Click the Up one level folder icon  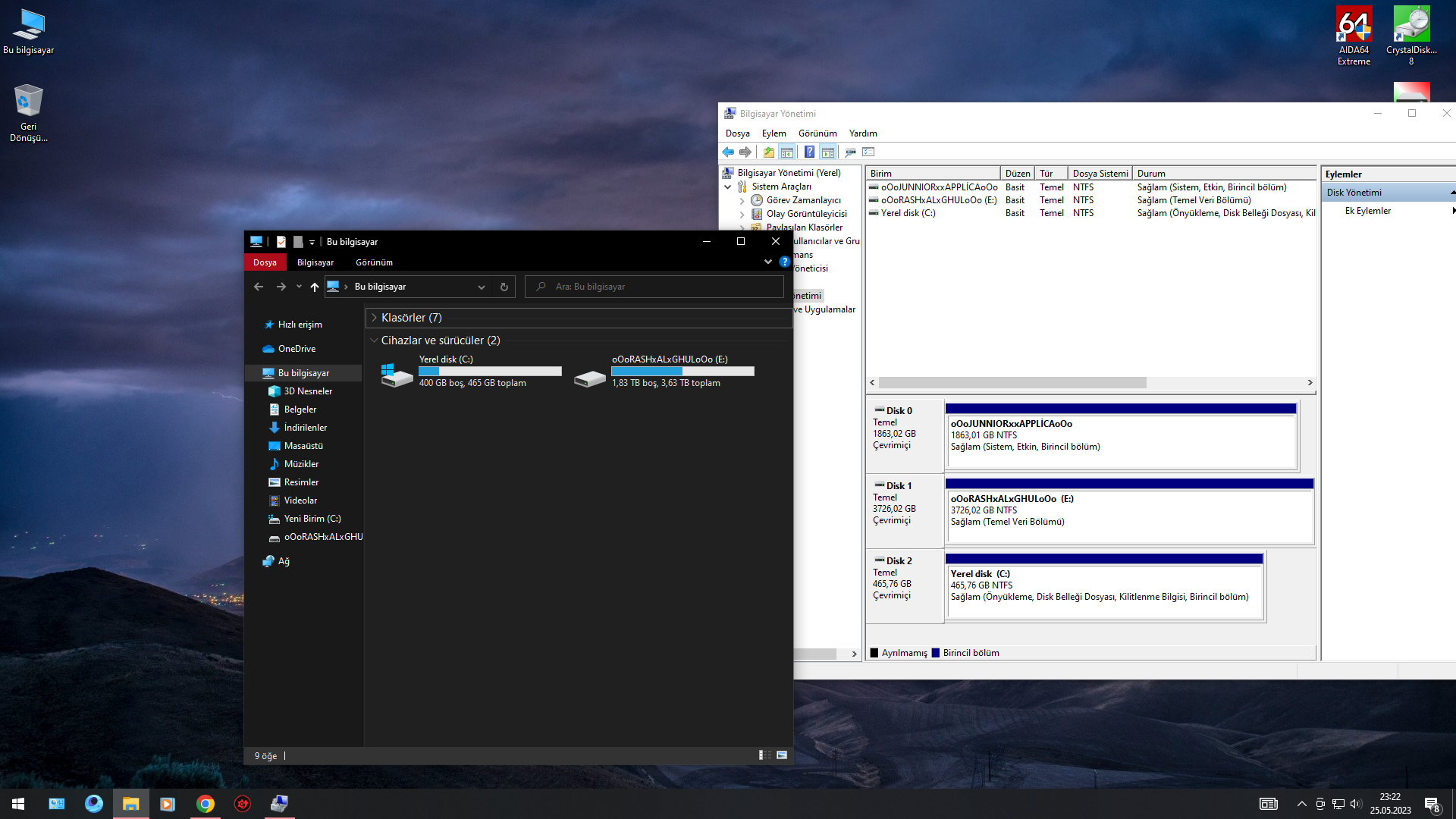click(769, 152)
